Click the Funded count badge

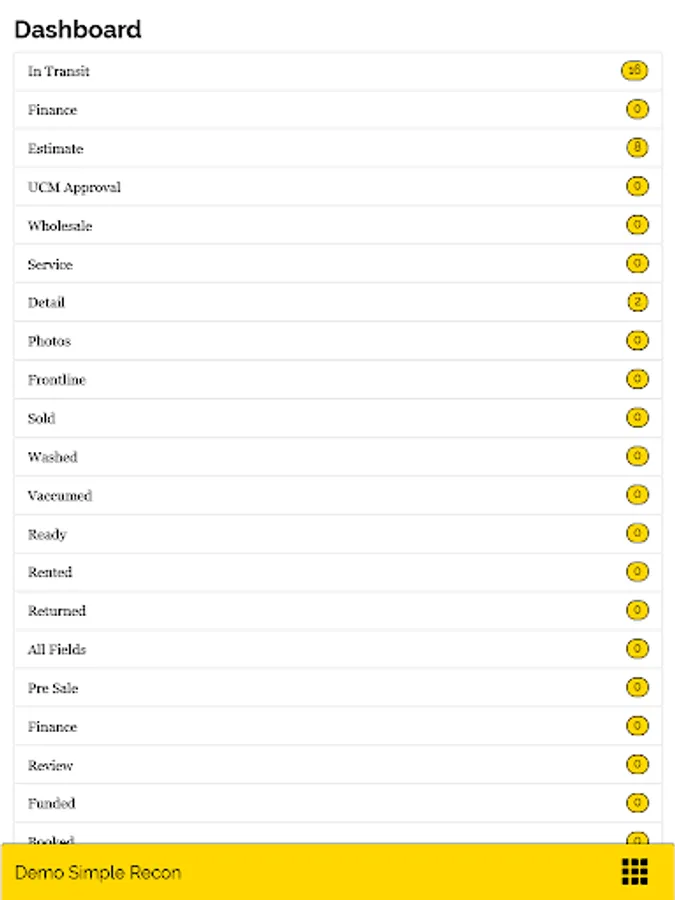(637, 803)
